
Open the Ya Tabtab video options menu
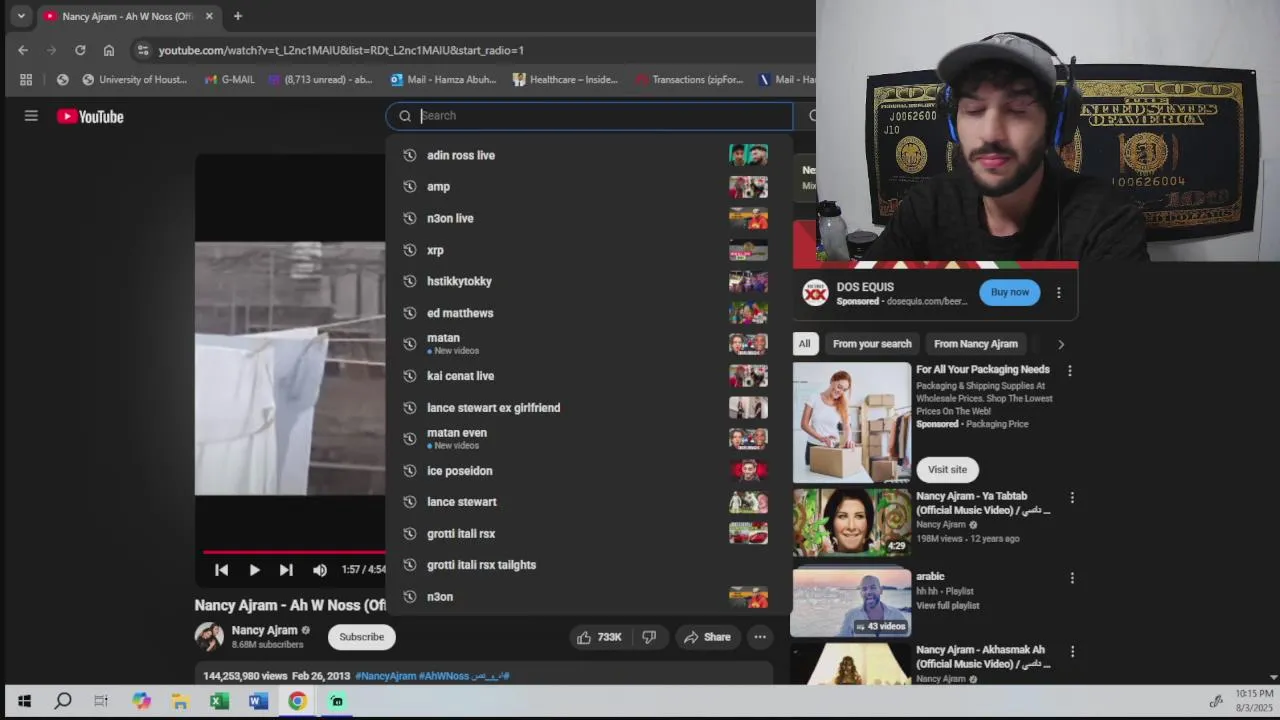1072,498
